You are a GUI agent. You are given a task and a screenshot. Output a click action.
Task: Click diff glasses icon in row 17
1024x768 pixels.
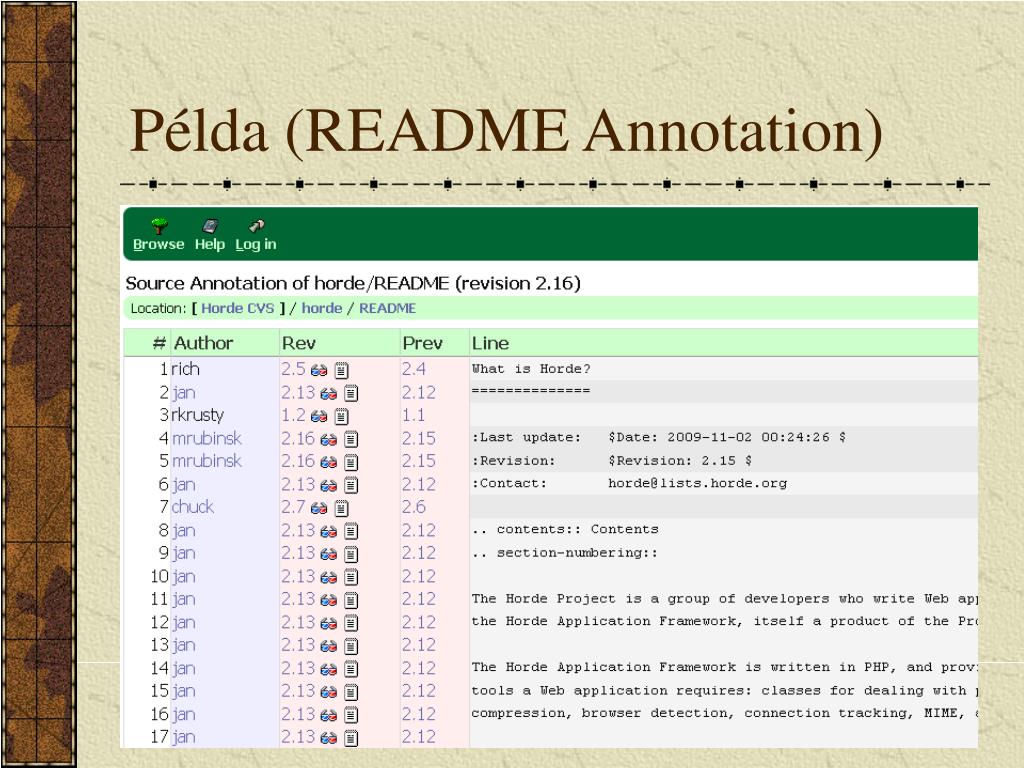(x=328, y=738)
